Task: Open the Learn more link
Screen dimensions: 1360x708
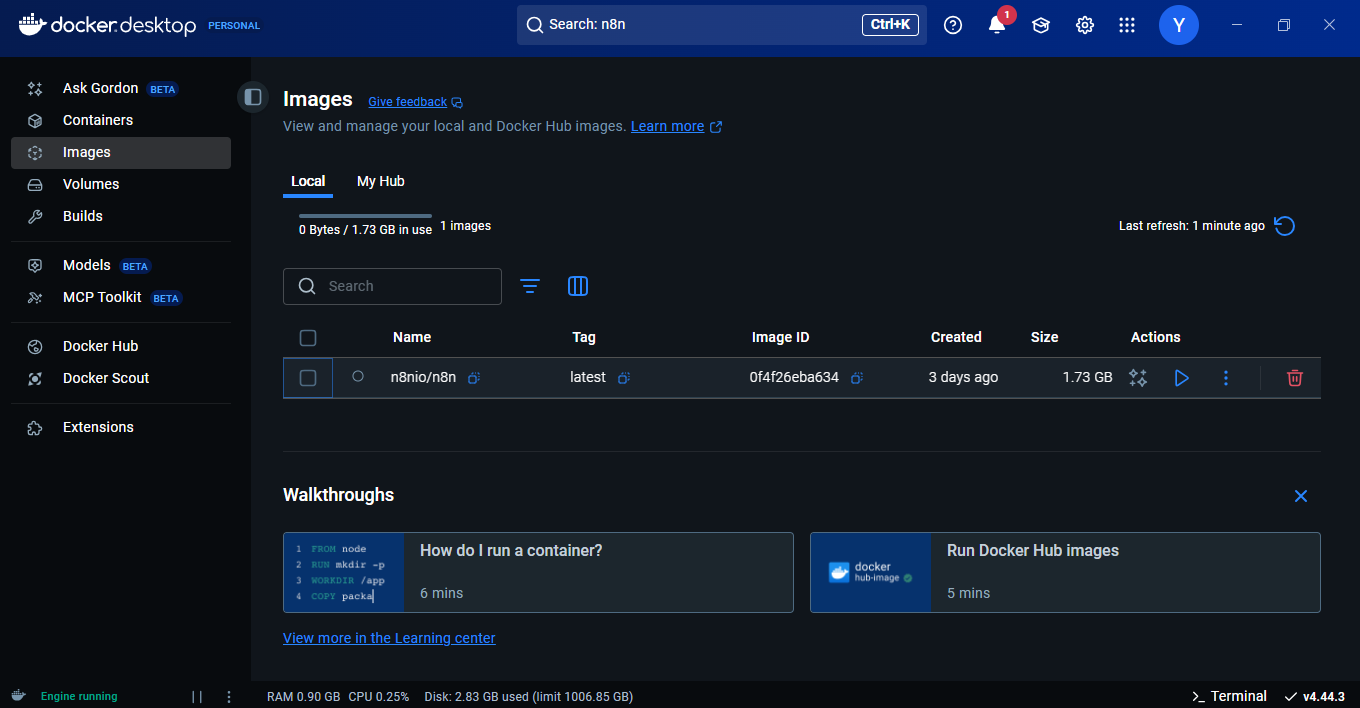Action: coord(676,127)
